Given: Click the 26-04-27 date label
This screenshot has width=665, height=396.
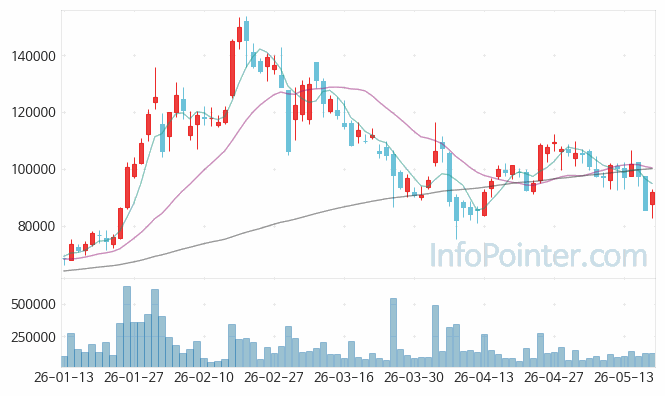Looking at the screenshot, I should coord(554,377).
